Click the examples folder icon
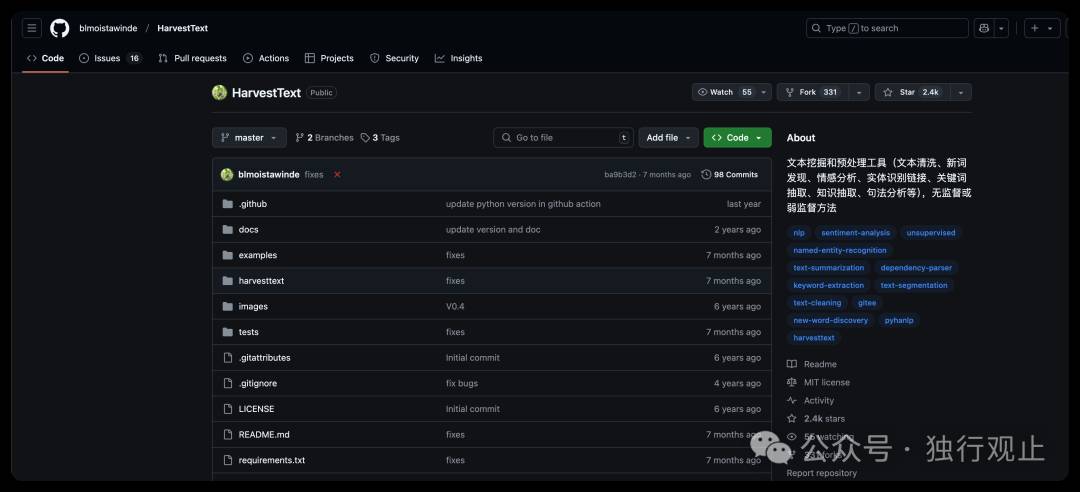The width and height of the screenshot is (1080, 492). point(228,255)
